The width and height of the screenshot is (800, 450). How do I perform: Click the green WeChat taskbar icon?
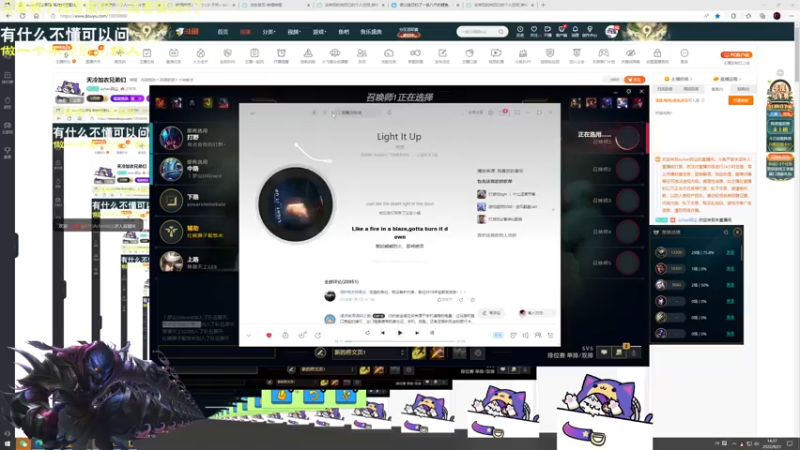(23, 444)
